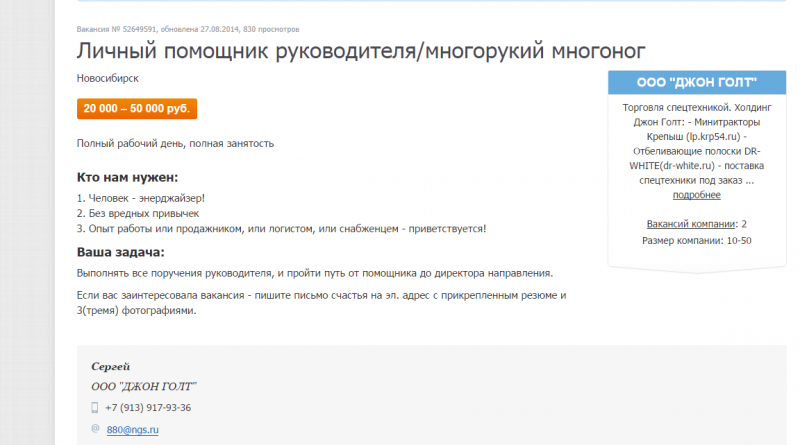Click italic ООО "ДЖОН ГОЛТ" in contact block
Image resolution: width=800 pixels, height=445 pixels.
[x=144, y=387]
